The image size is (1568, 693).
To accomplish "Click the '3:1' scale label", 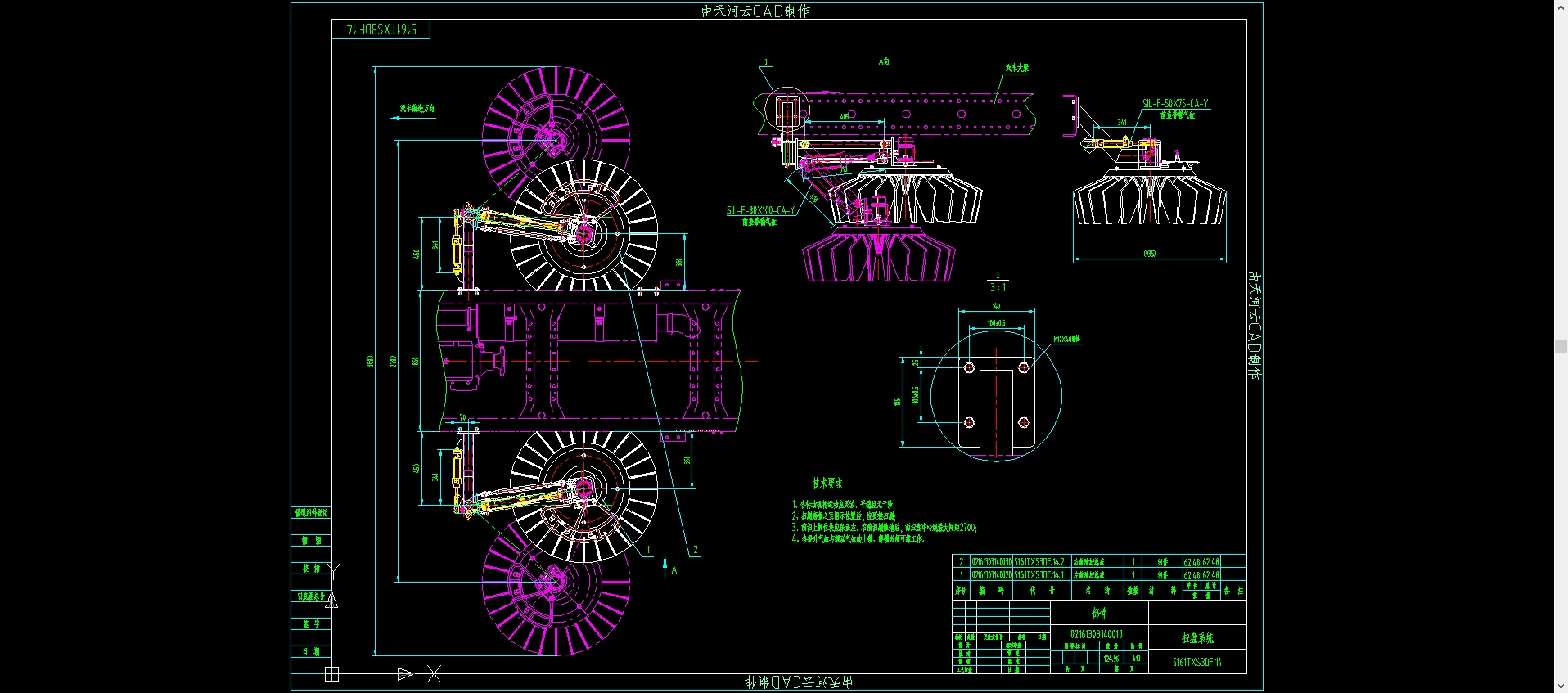I will [998, 287].
